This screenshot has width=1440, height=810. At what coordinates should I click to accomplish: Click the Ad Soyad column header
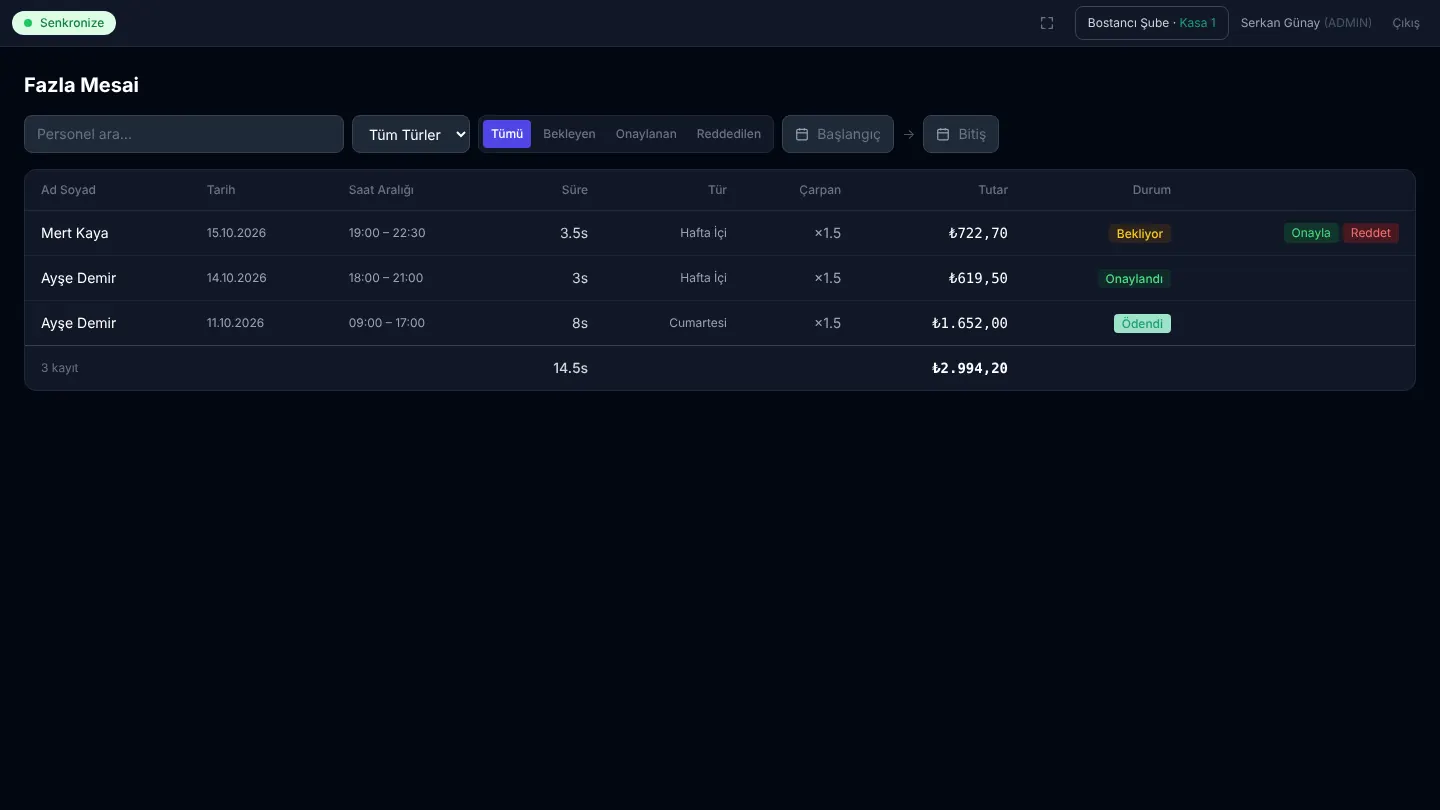(x=68, y=190)
